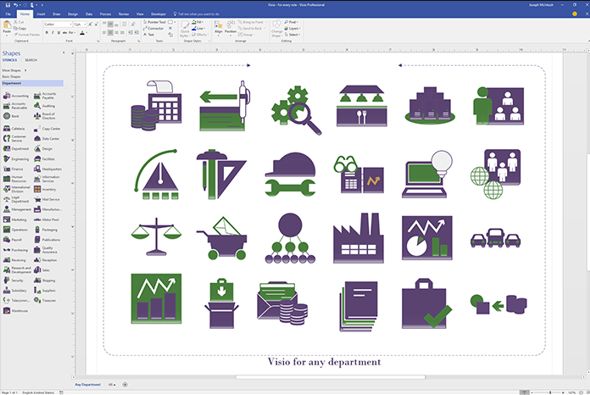Click the horizontal scrollbar below the canvas
The image size is (590, 395).
click(331, 377)
